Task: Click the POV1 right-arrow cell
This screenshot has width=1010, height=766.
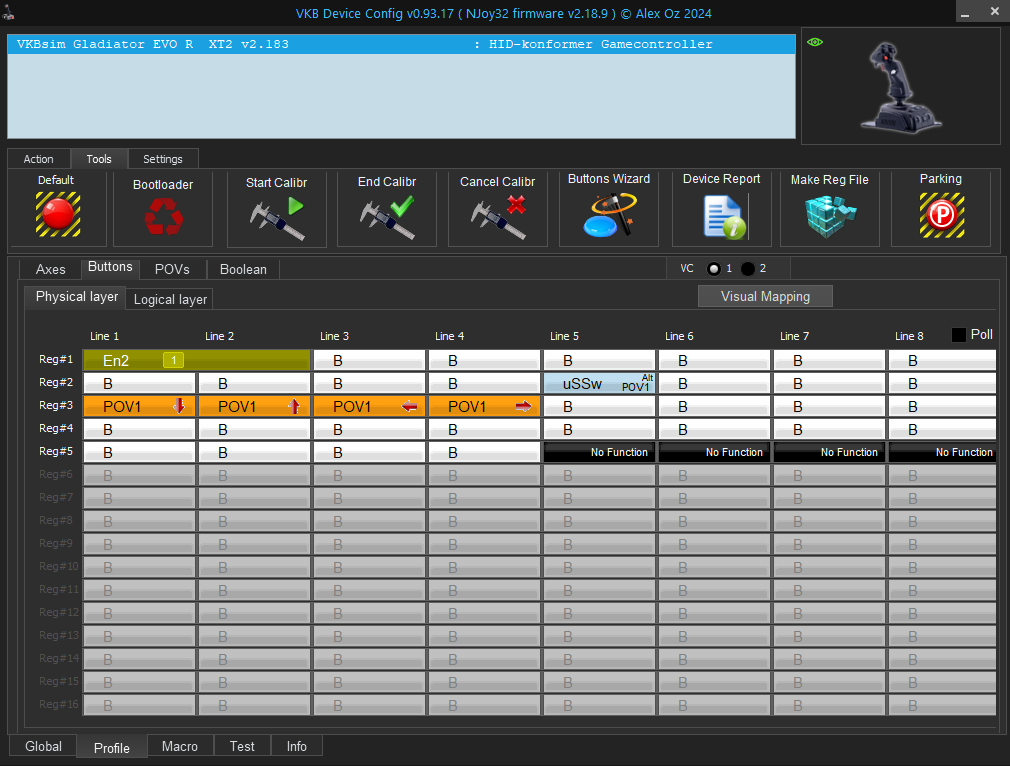Action: click(x=484, y=407)
